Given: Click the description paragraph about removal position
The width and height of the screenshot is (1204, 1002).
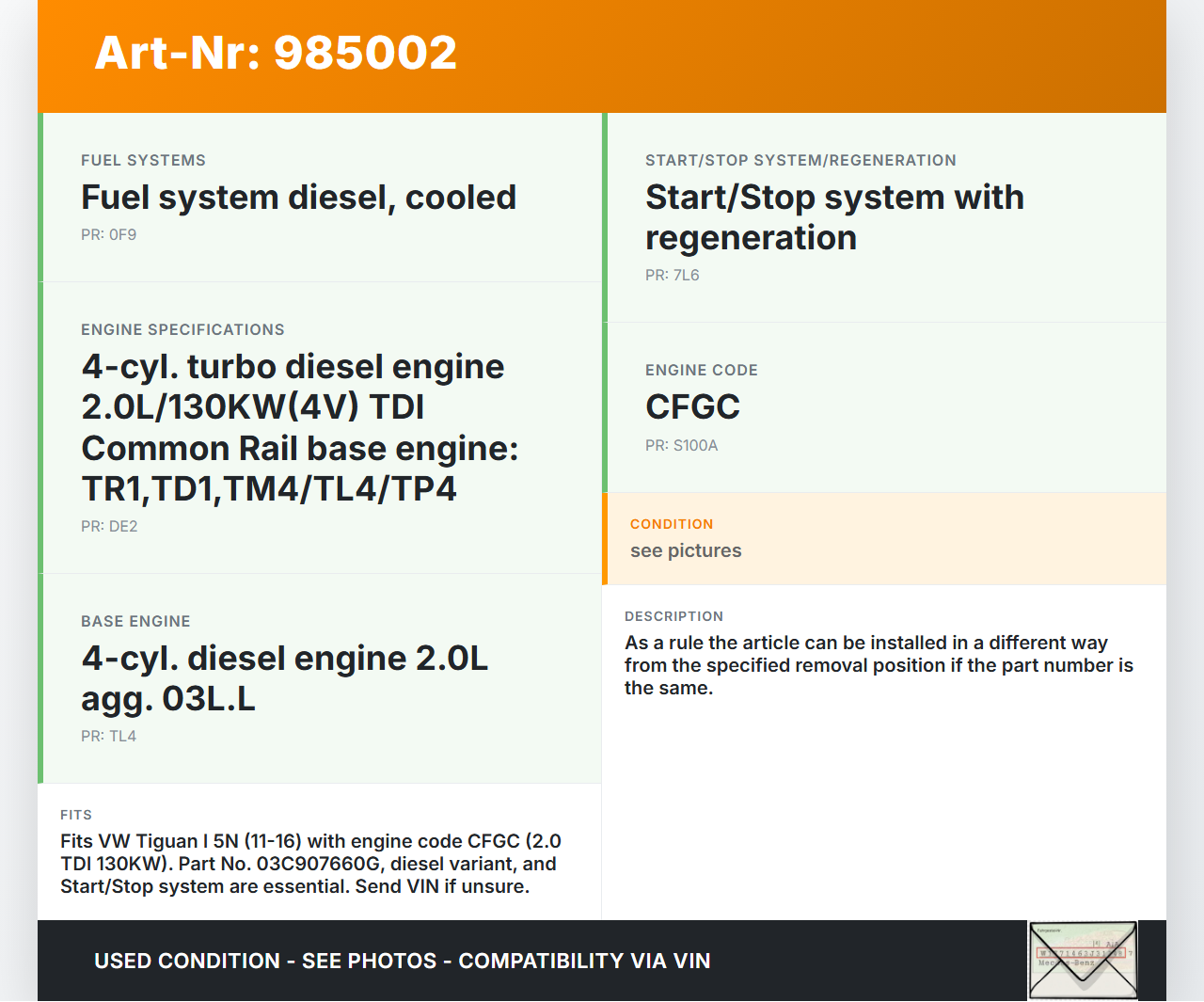Looking at the screenshot, I should pos(879,665).
